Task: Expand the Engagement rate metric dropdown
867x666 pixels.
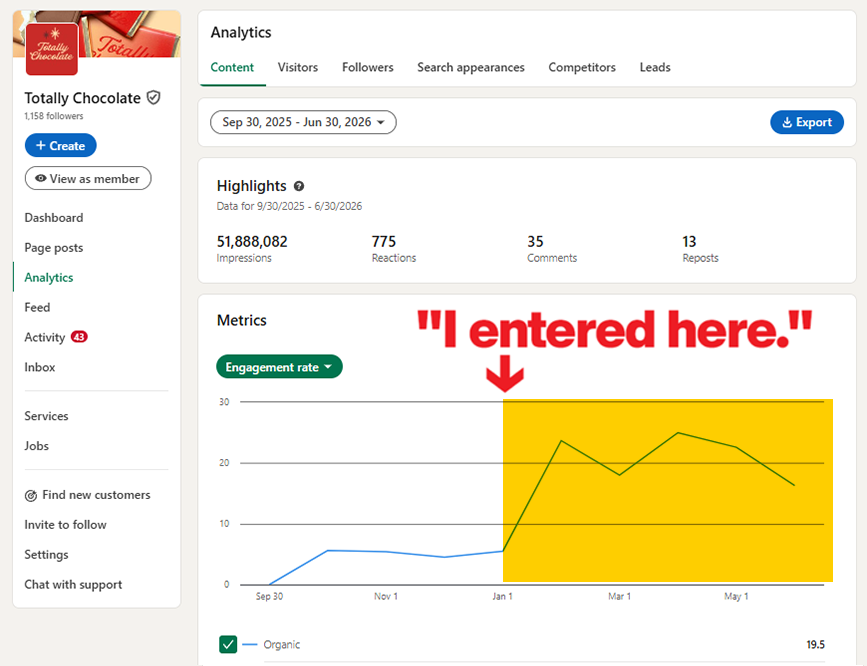Action: (x=279, y=367)
